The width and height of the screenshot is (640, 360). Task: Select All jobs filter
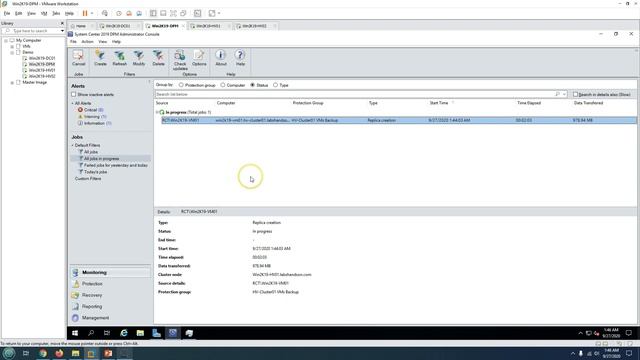click(x=91, y=152)
